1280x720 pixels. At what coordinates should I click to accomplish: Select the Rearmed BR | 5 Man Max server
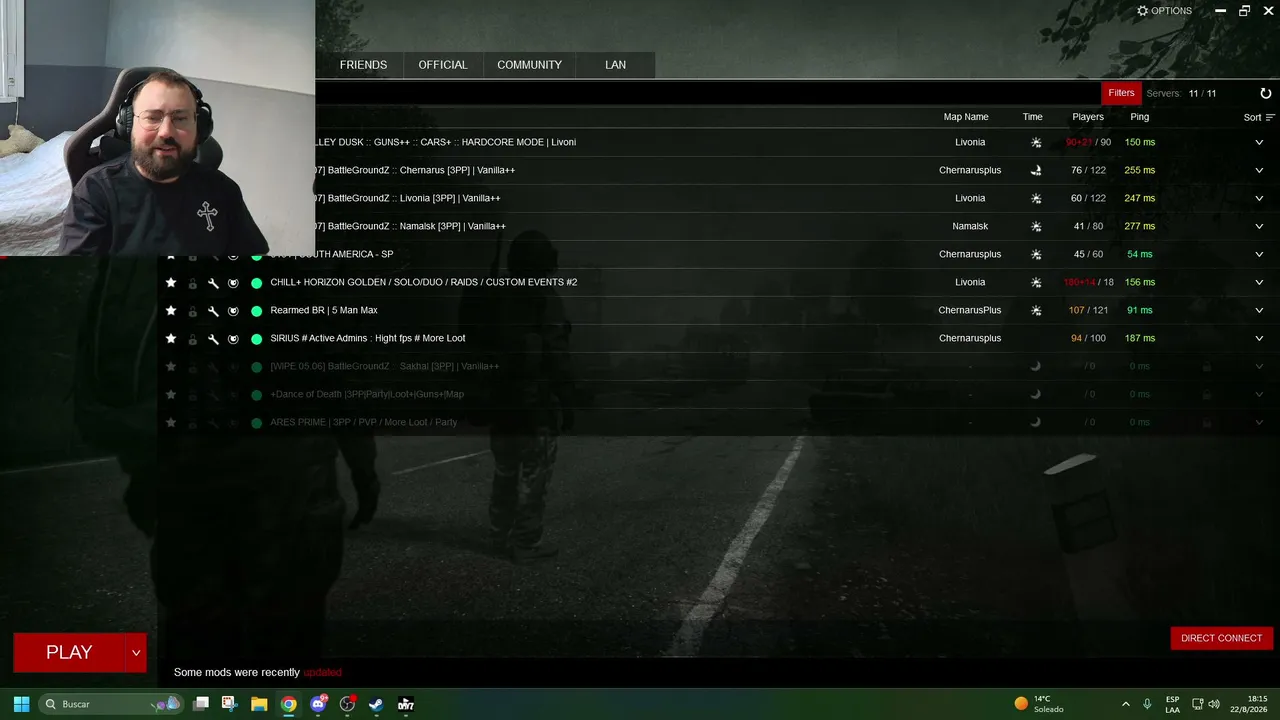[x=324, y=310]
